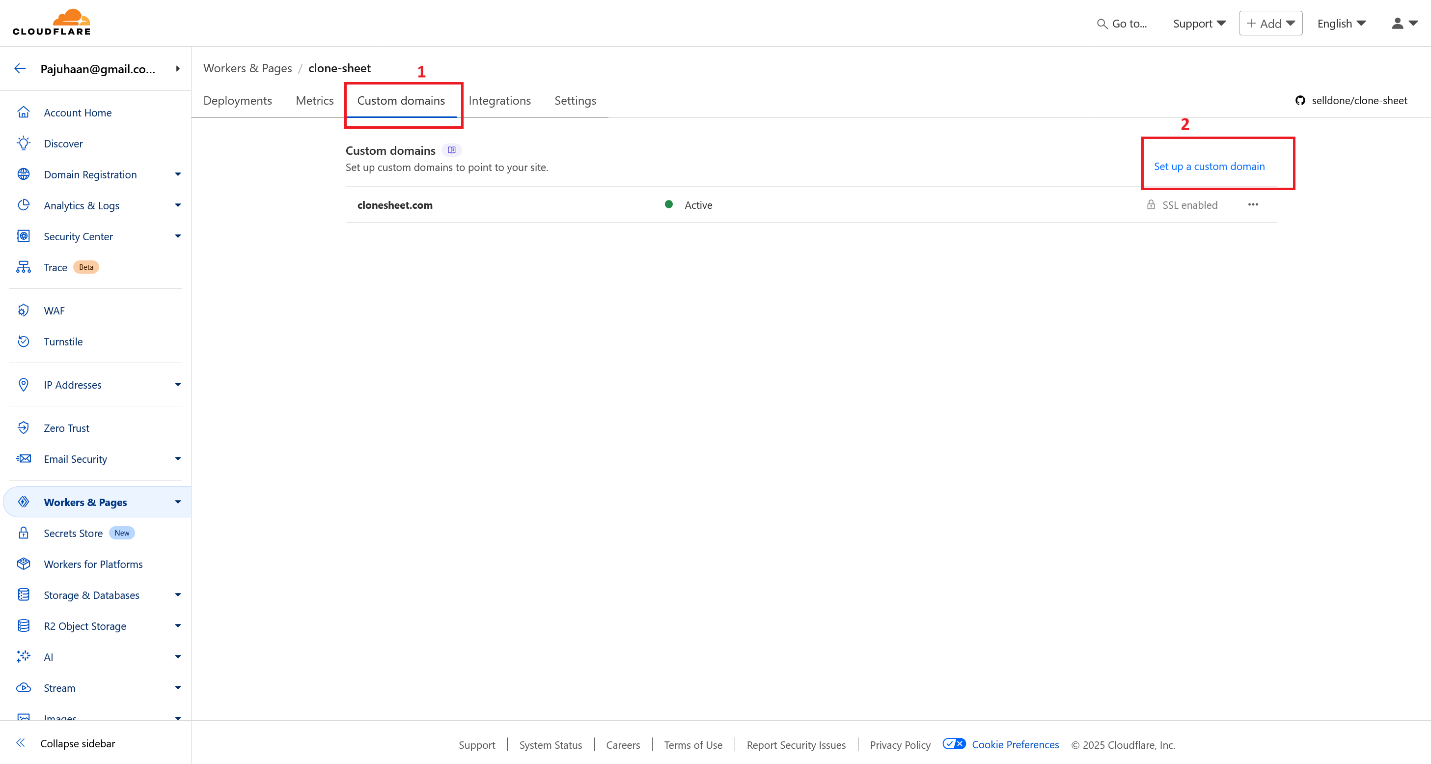Click the magnifier icon in Go to
This screenshot has width=1431, height=764.
1102,24
